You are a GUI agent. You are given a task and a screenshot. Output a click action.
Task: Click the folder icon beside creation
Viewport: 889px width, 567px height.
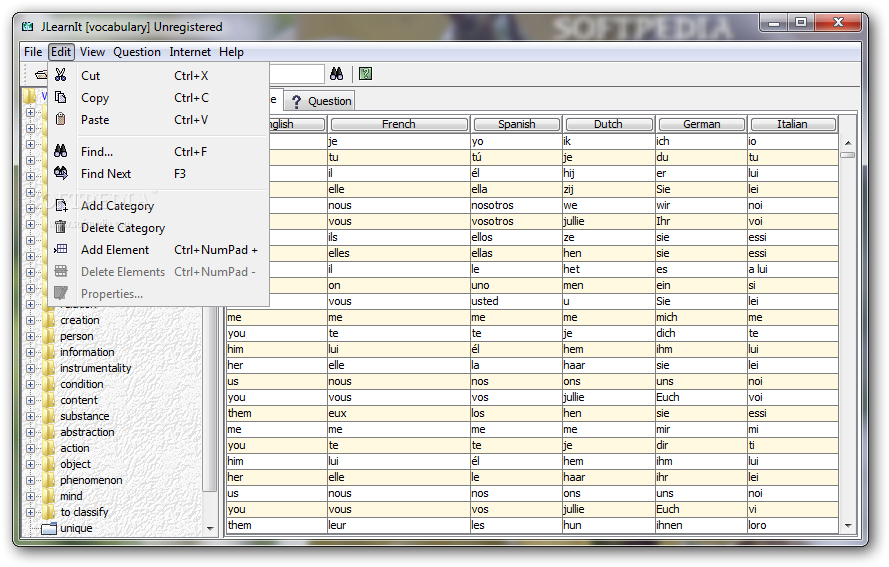[x=48, y=320]
